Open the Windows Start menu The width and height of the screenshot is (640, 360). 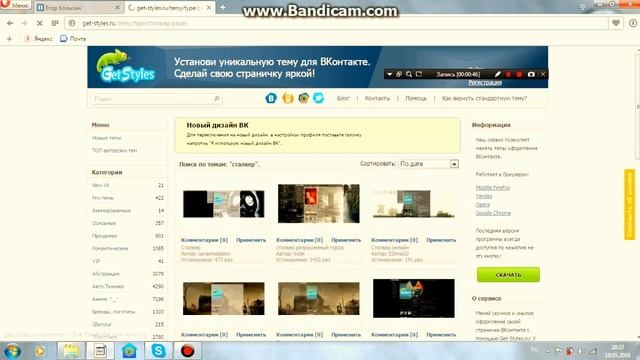point(12,351)
